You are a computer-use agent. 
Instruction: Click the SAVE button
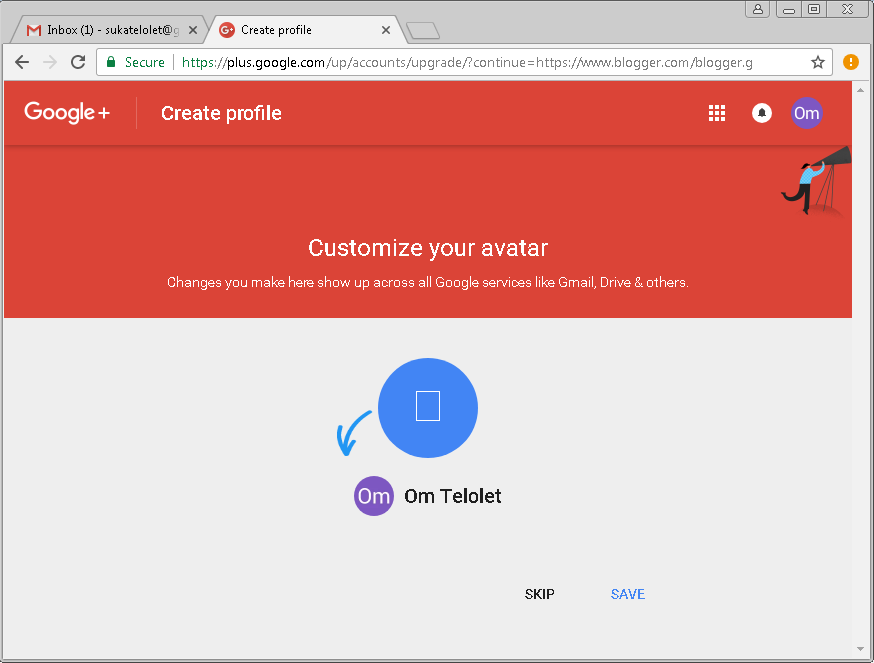coord(628,594)
